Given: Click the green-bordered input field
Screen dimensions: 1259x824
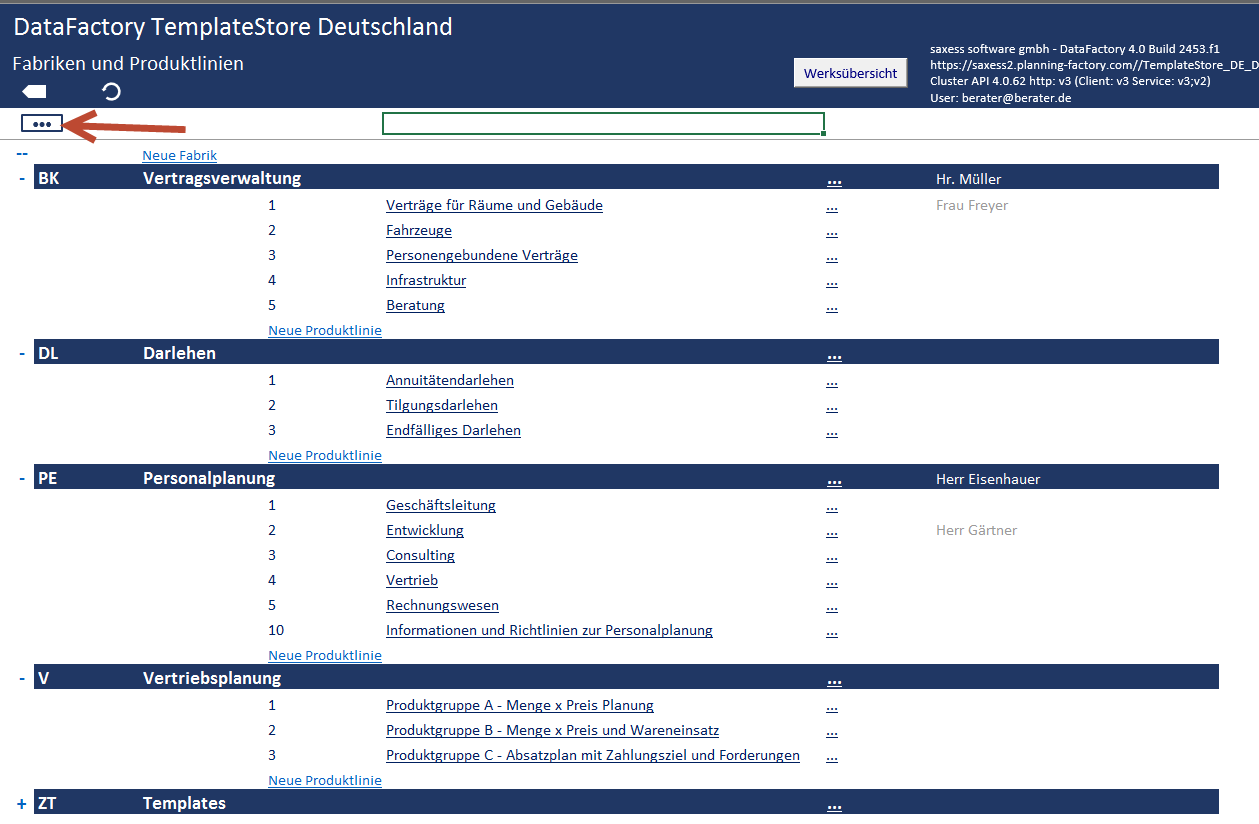Looking at the screenshot, I should (603, 124).
